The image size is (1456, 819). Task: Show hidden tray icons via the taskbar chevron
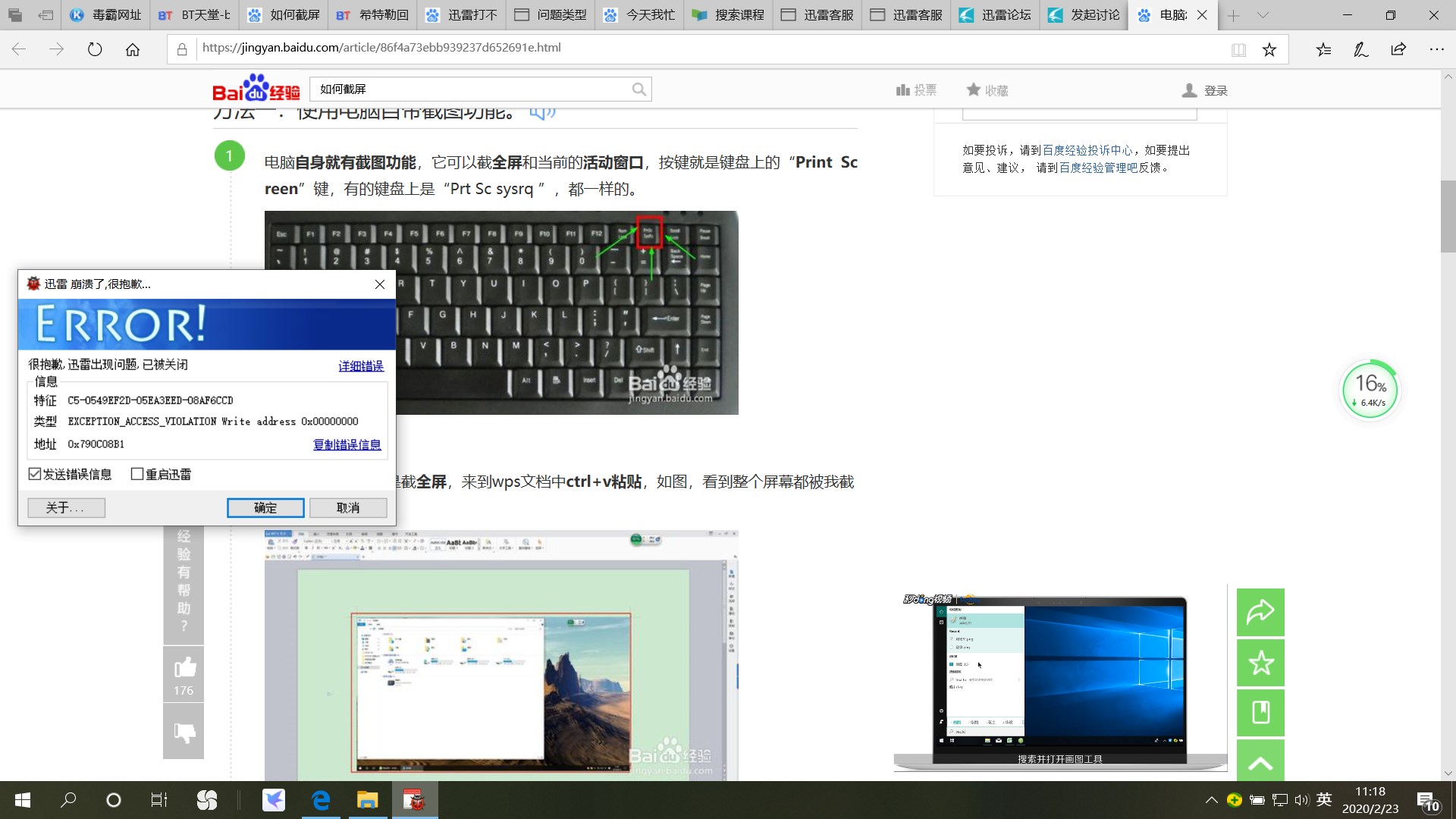pos(1211,799)
